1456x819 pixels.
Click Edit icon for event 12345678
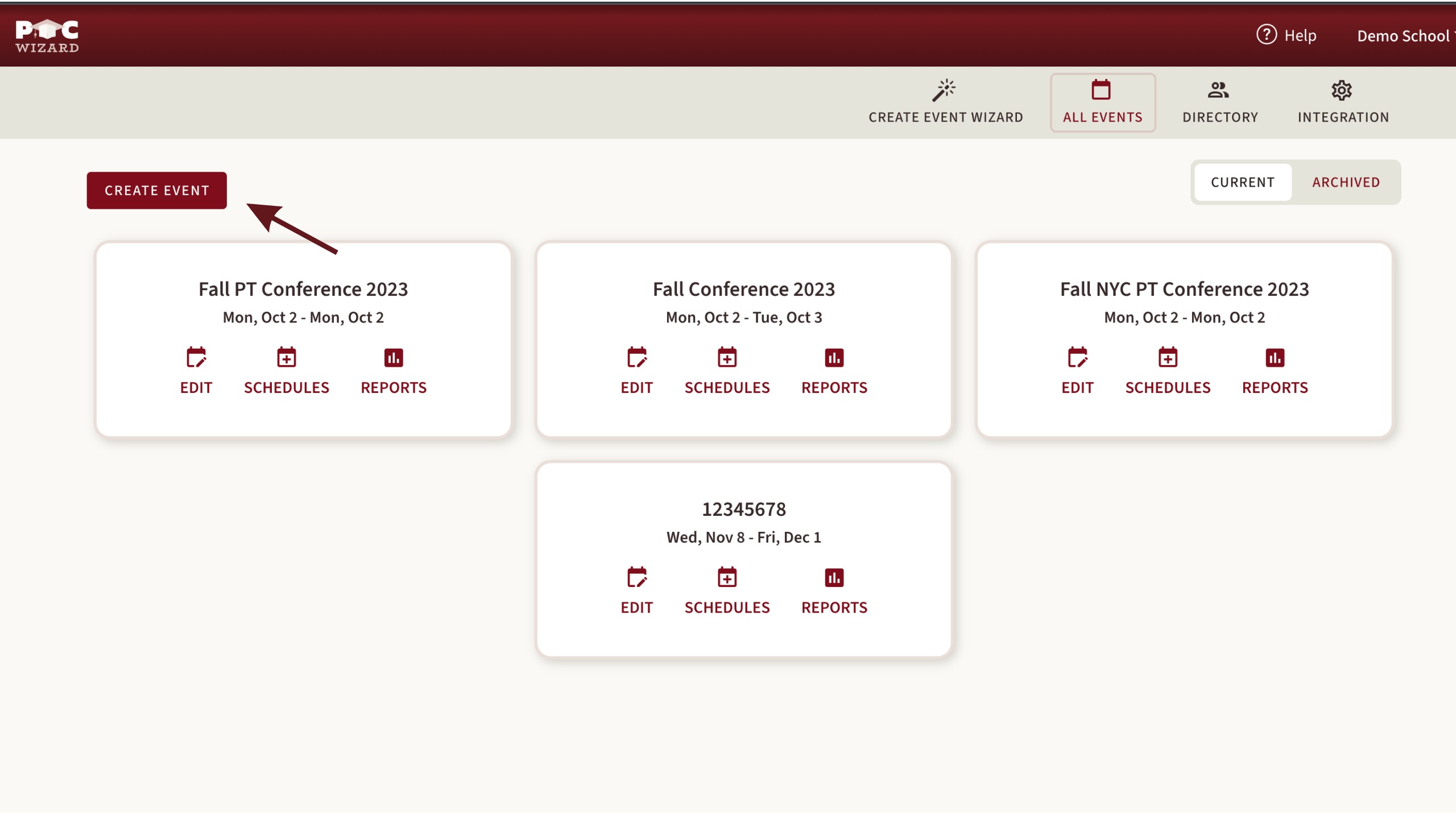tap(637, 578)
